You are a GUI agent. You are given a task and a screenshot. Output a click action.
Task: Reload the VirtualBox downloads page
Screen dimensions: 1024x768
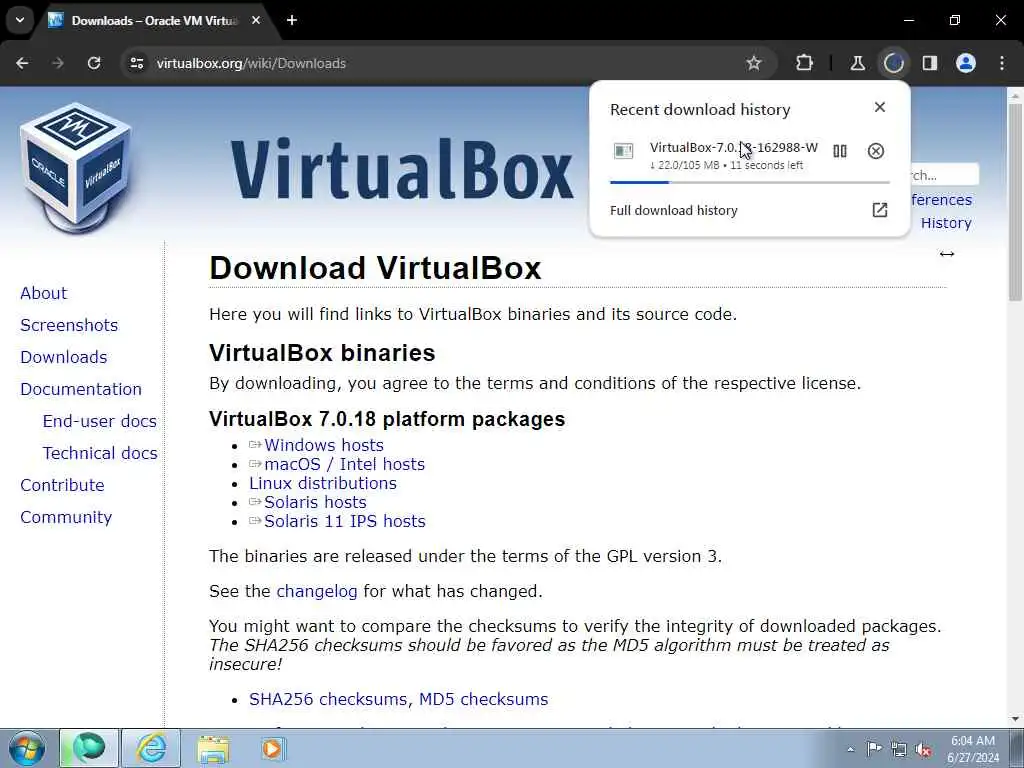94,63
